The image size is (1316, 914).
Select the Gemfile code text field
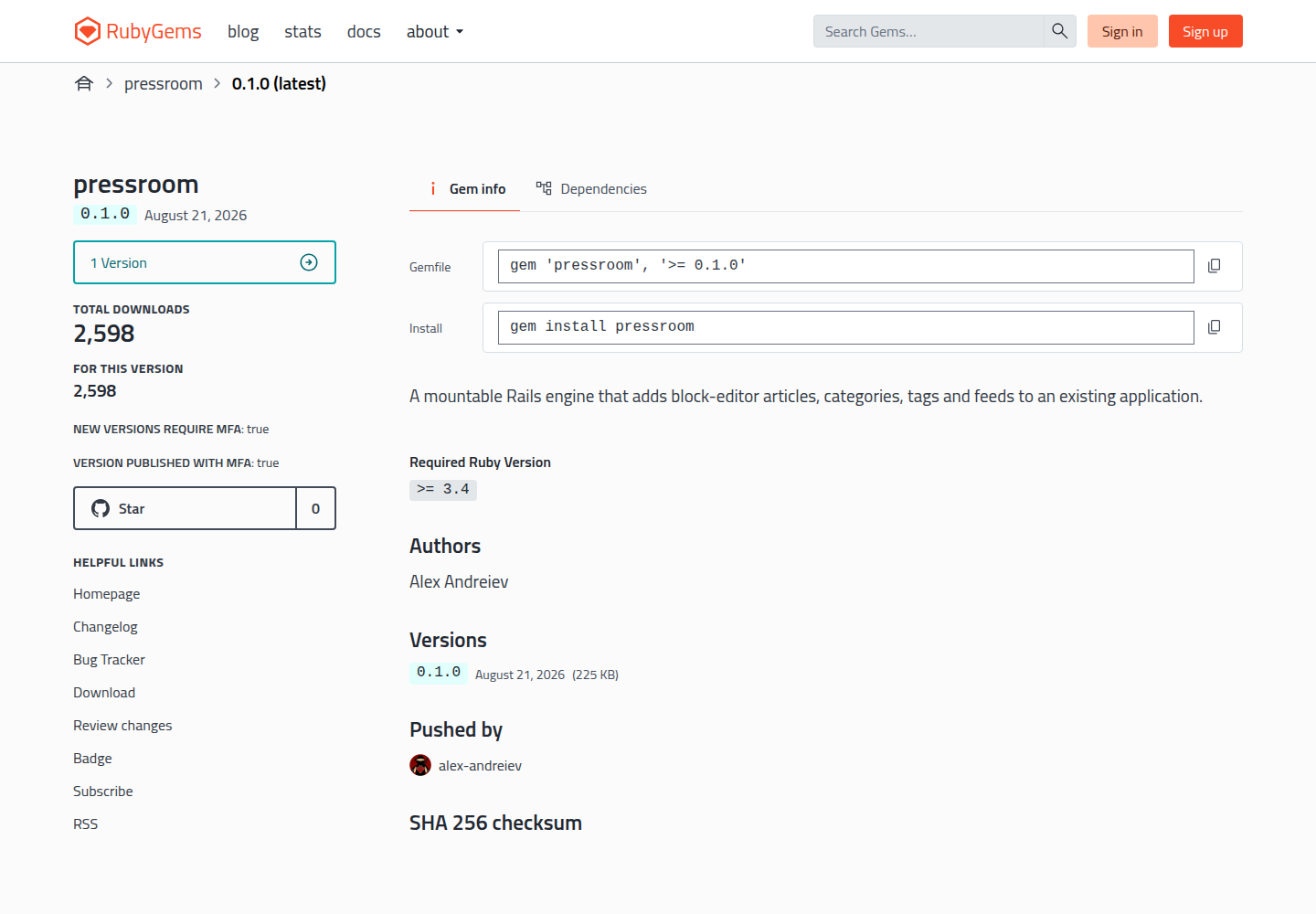point(846,266)
